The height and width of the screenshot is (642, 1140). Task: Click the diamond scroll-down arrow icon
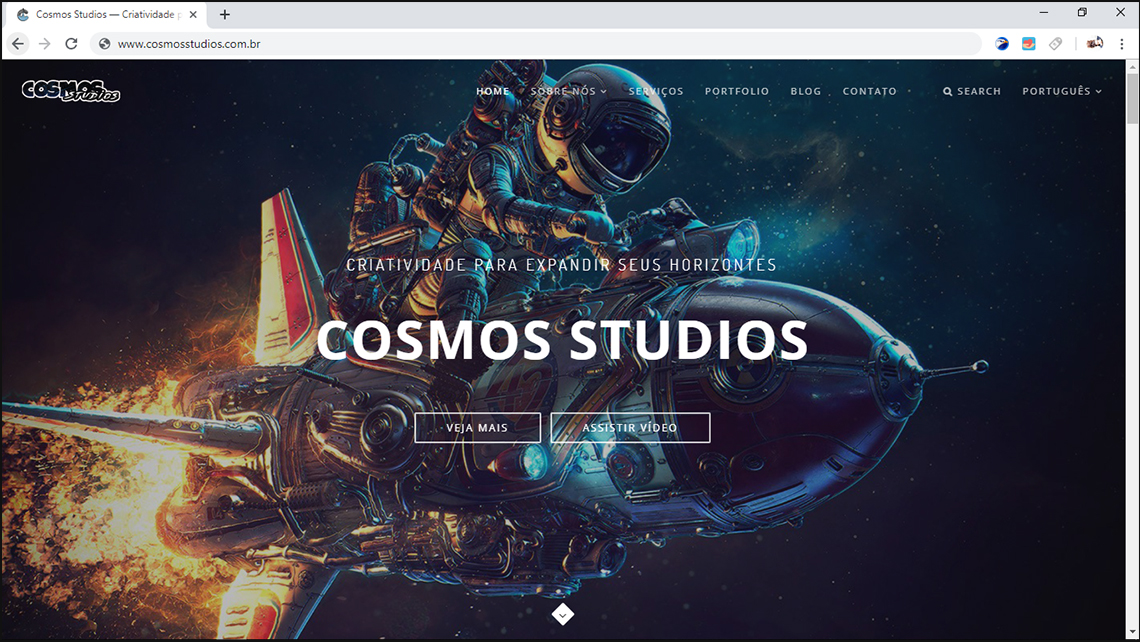point(563,614)
